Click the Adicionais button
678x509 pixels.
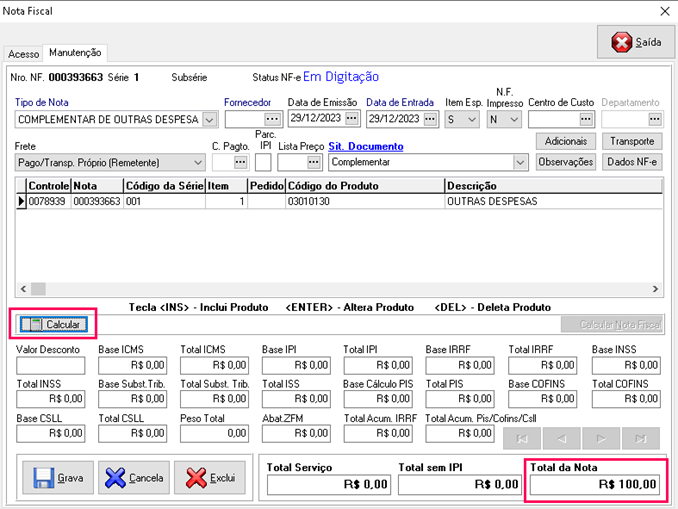(x=566, y=141)
